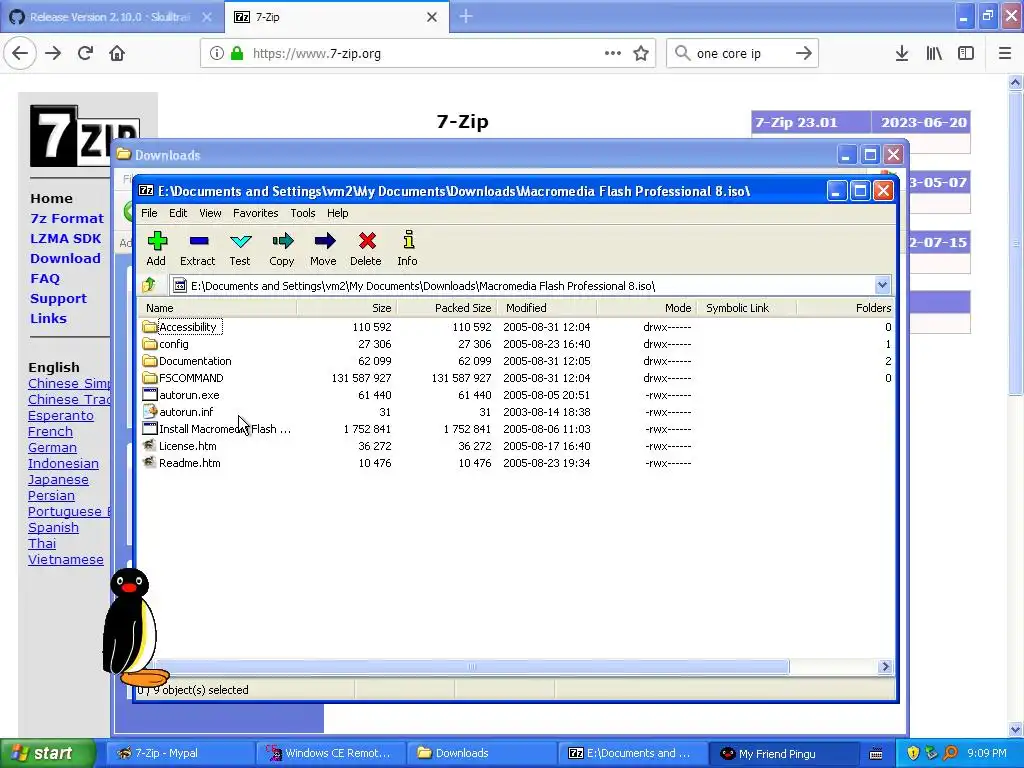
Task: Reload the 7-zip.org page
Action: 85,53
